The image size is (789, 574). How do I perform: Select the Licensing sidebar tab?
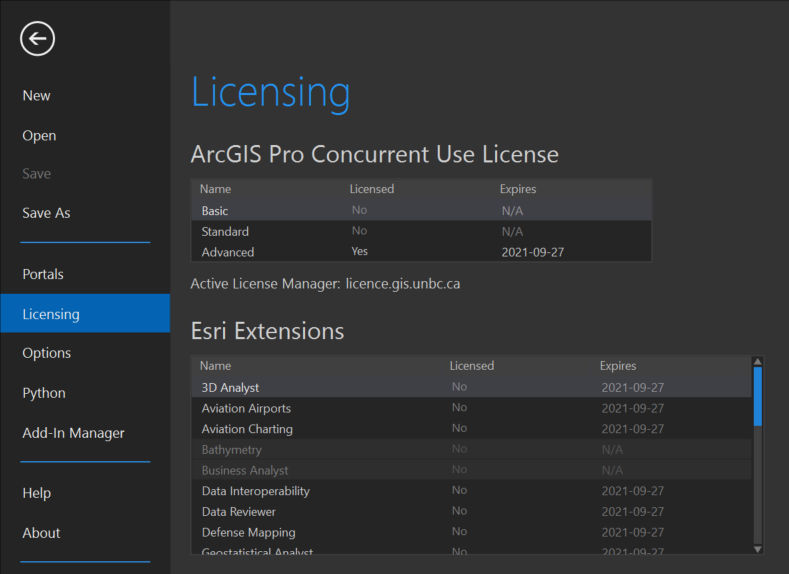85,313
